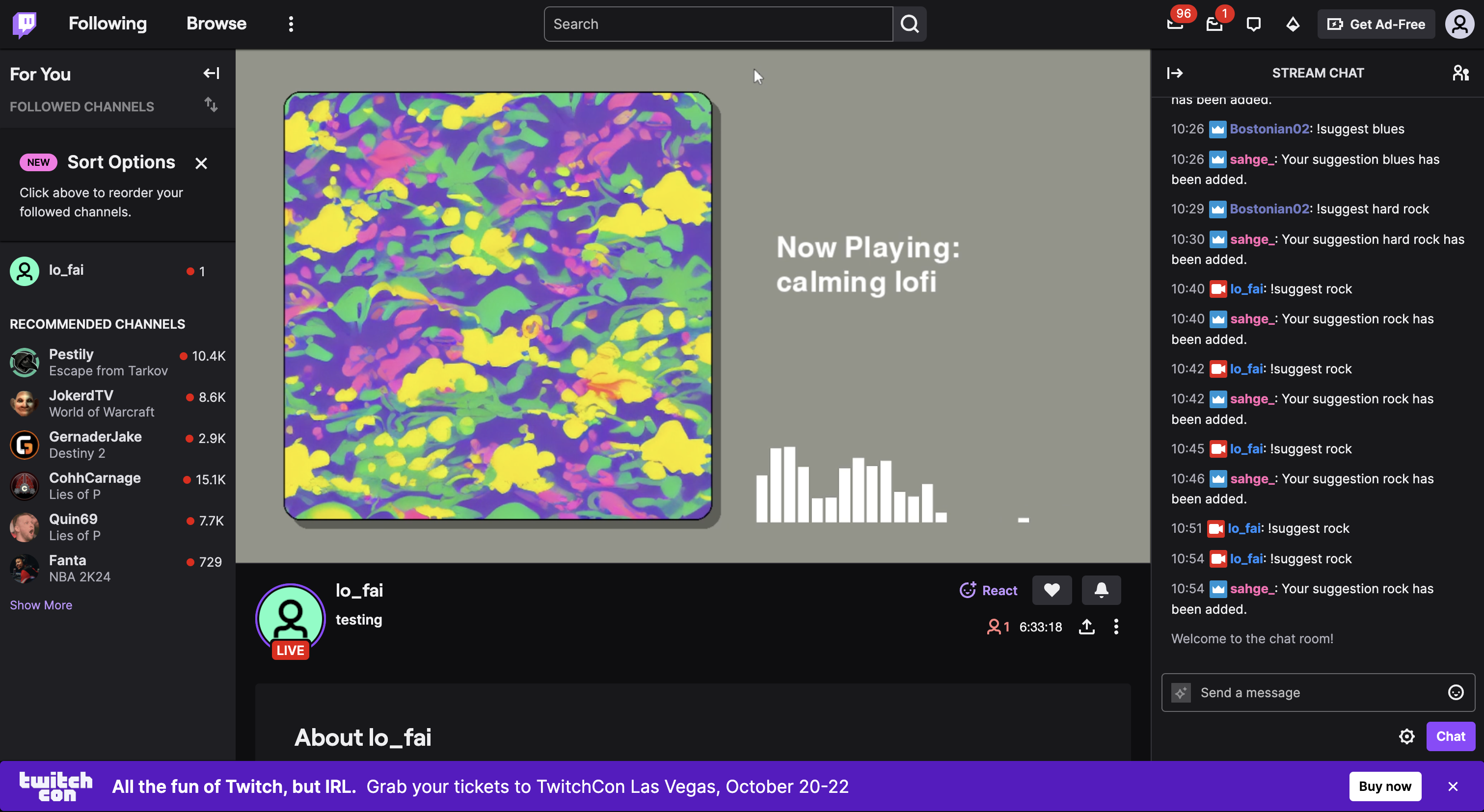
Task: Toggle follow with the heart button
Action: [1052, 590]
